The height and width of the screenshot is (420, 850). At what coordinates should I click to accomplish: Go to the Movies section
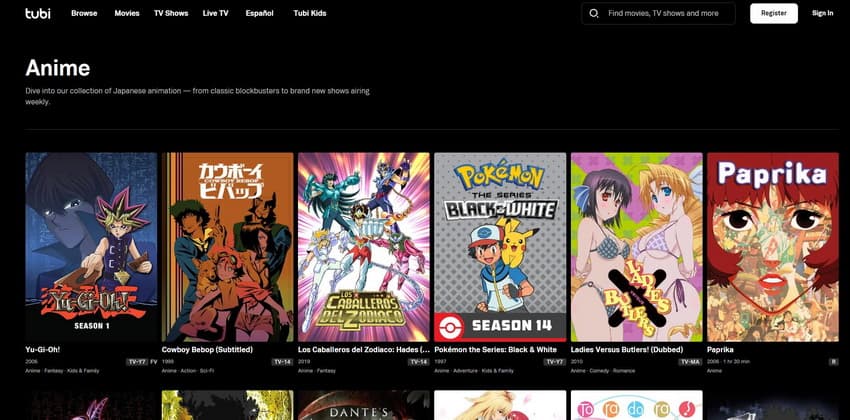click(127, 13)
